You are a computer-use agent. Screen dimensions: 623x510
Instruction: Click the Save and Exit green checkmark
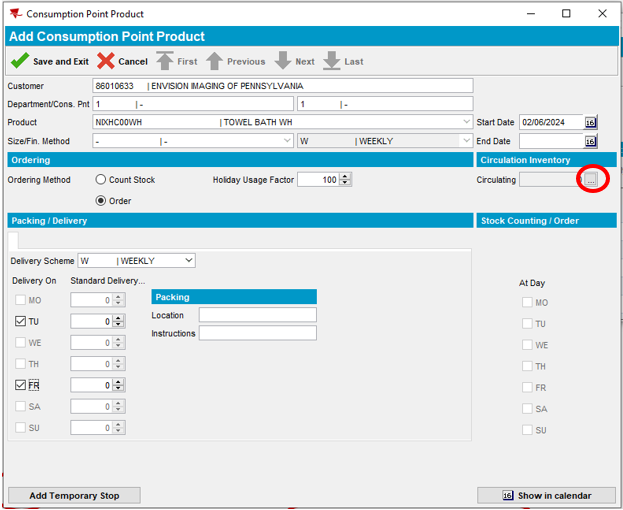(19, 61)
